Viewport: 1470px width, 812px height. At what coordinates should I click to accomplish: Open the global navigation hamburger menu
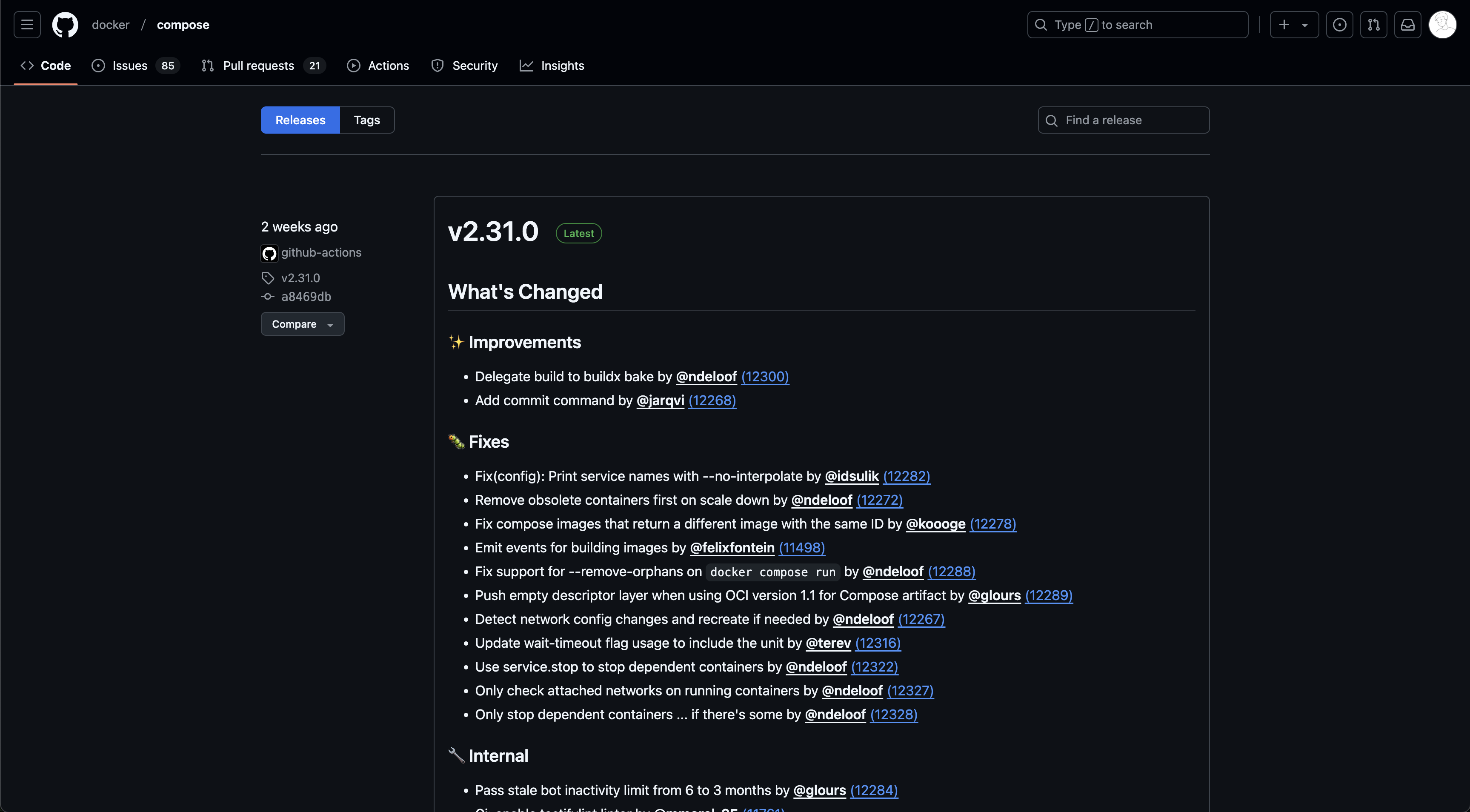tap(26, 25)
